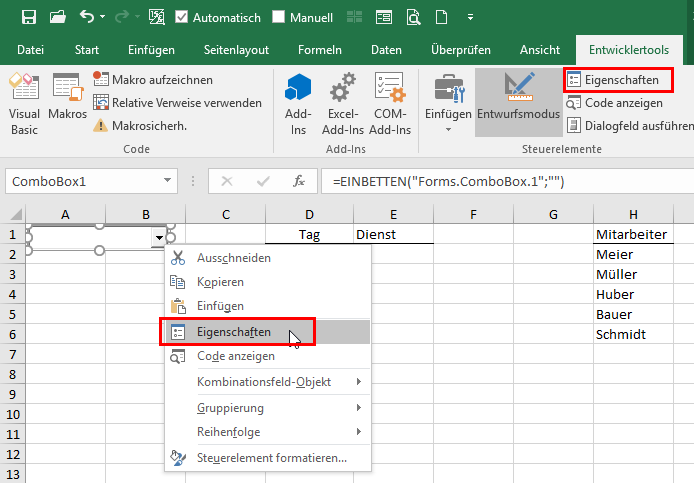Open Kombinationsfeld-Objekt submenu
This screenshot has height=483, width=694.
click(x=264, y=382)
